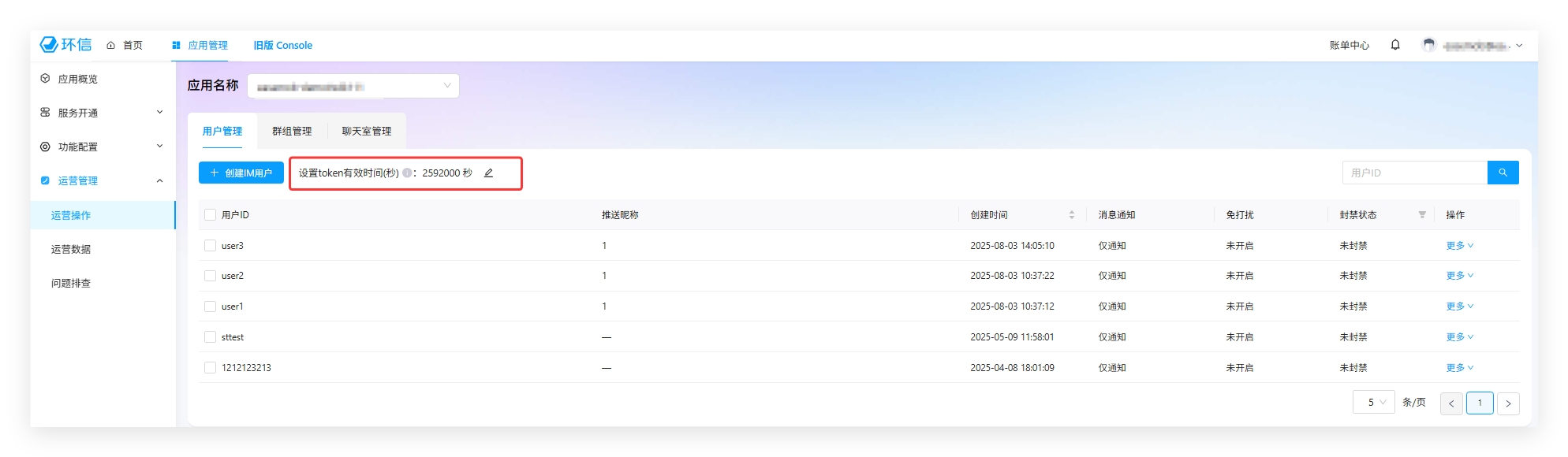Open the page size dropdown showing 5
Screen dimensions: 1568x457
1374,403
